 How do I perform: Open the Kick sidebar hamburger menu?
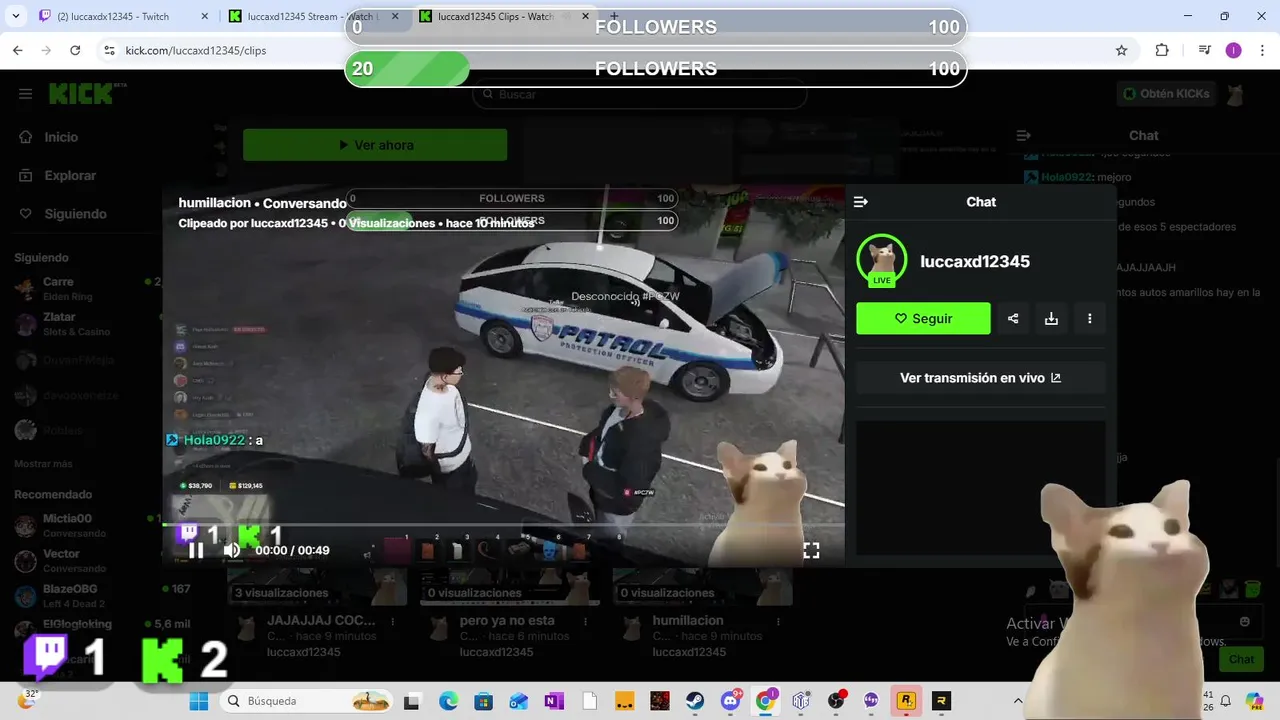(25, 94)
